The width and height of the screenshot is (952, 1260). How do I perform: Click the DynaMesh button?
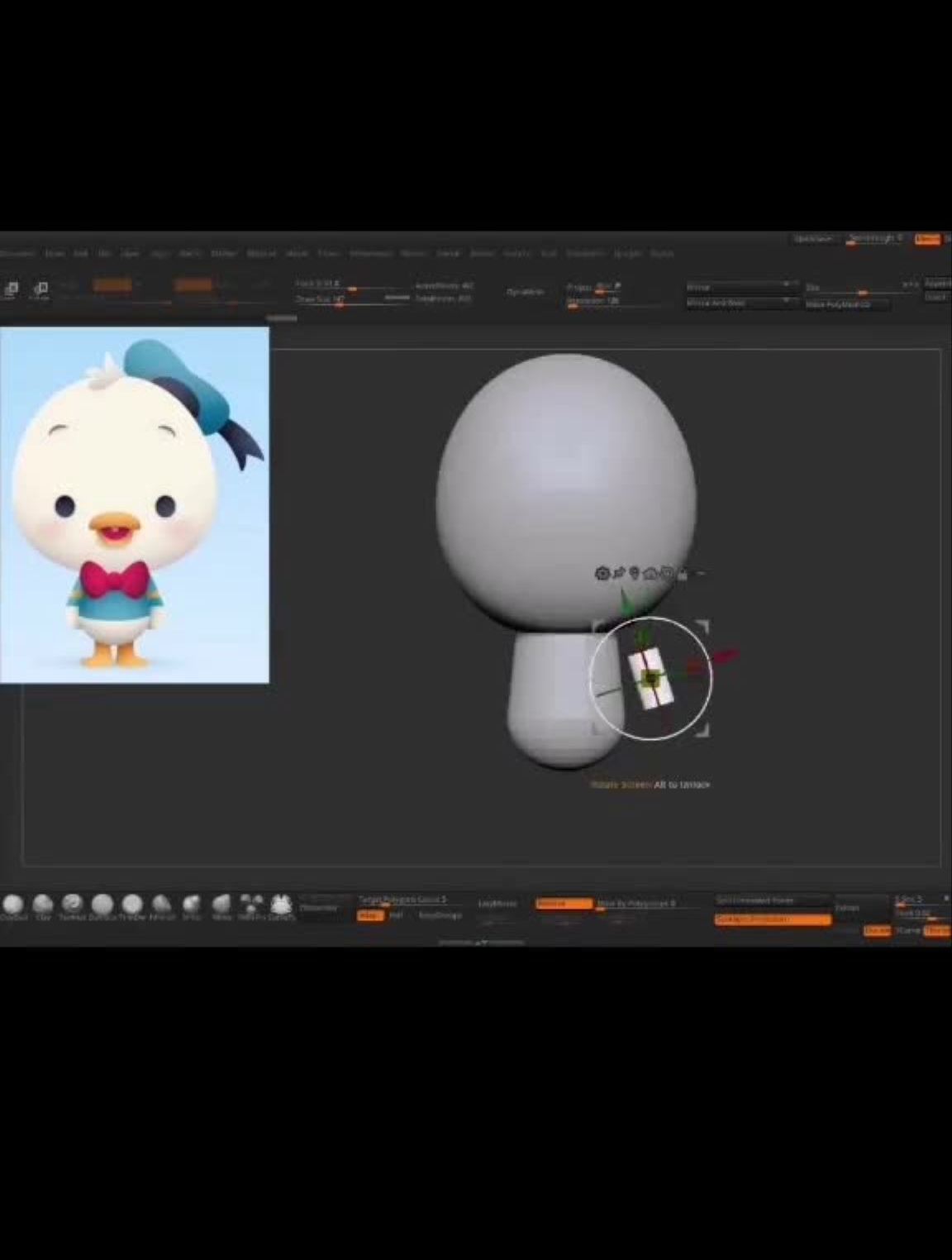click(x=525, y=292)
